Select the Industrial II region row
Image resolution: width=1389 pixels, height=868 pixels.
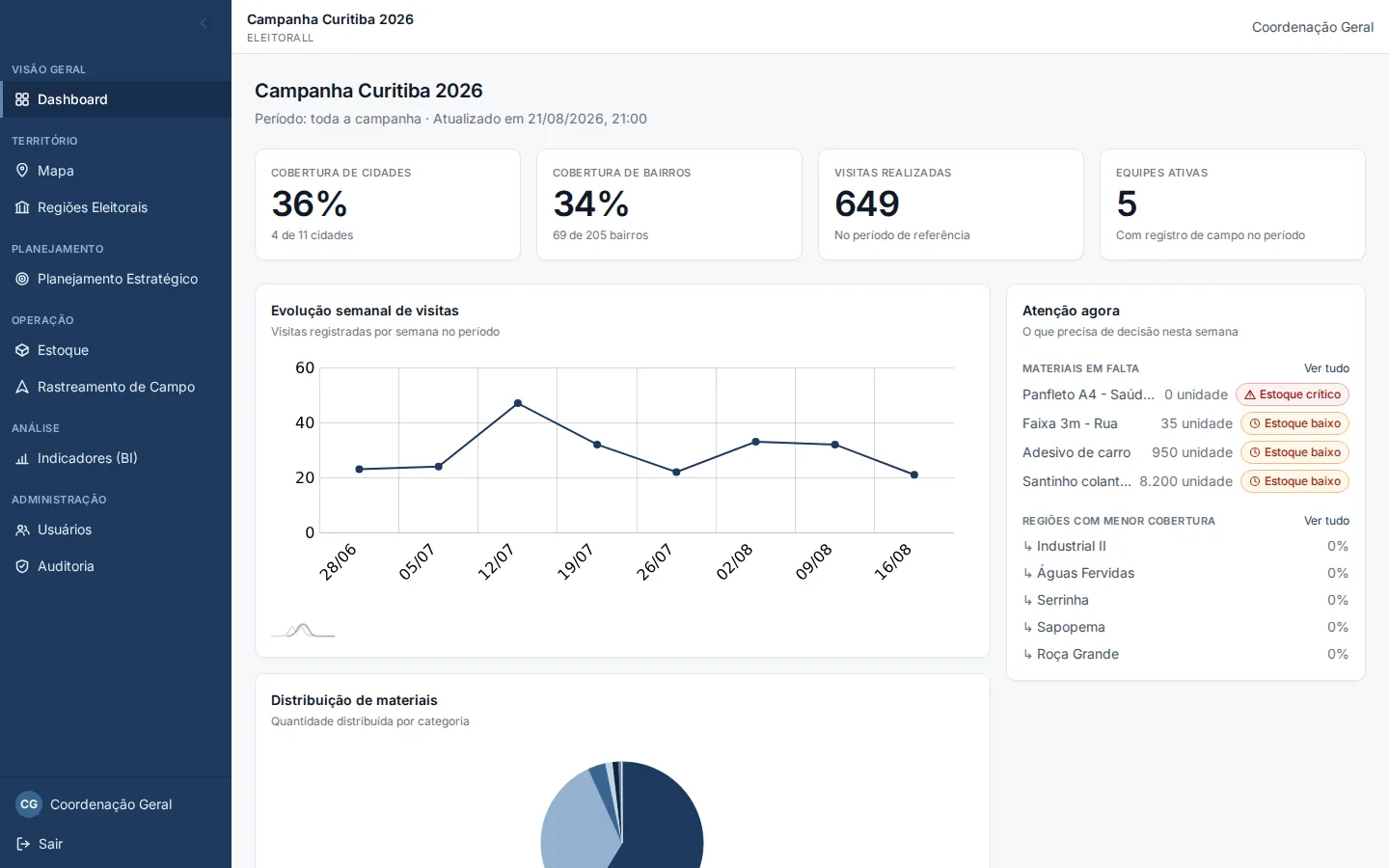[1185, 546]
